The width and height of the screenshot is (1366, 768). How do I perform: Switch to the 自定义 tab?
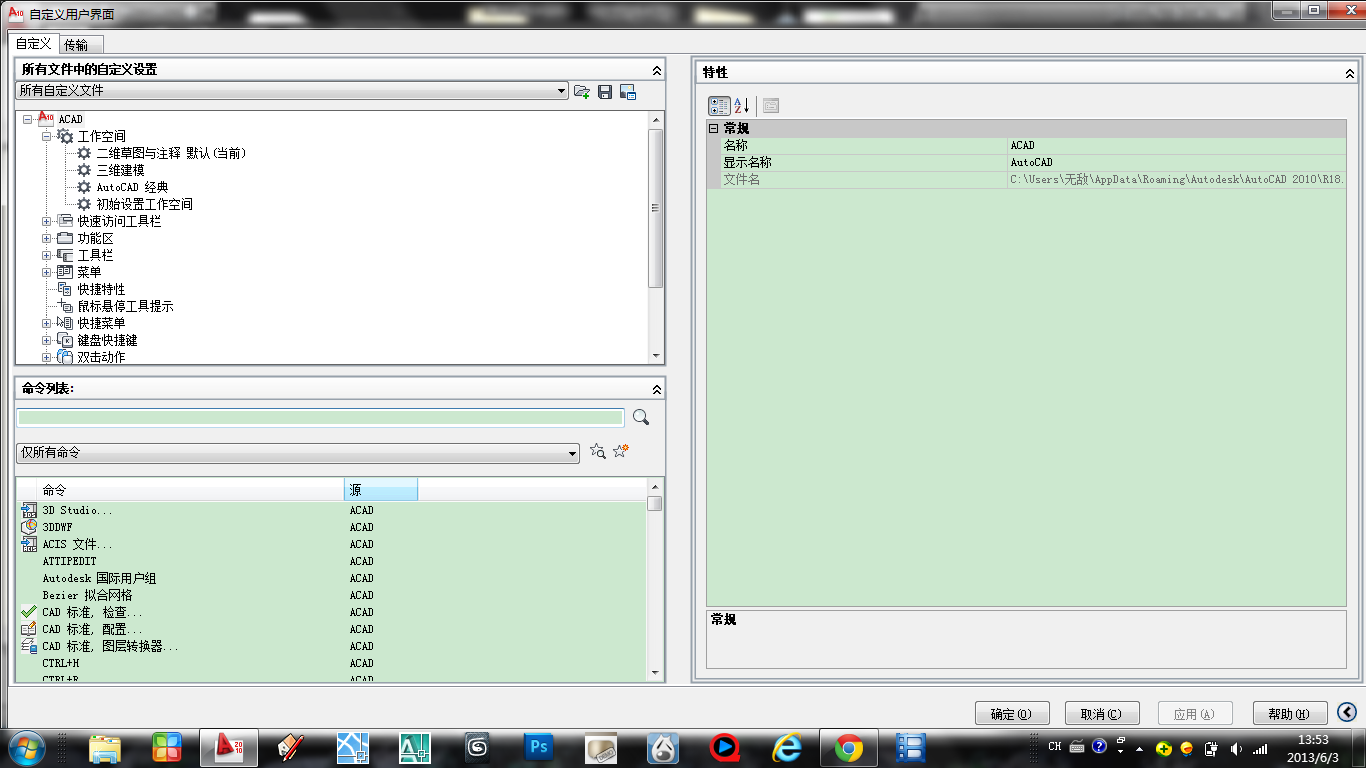point(33,44)
